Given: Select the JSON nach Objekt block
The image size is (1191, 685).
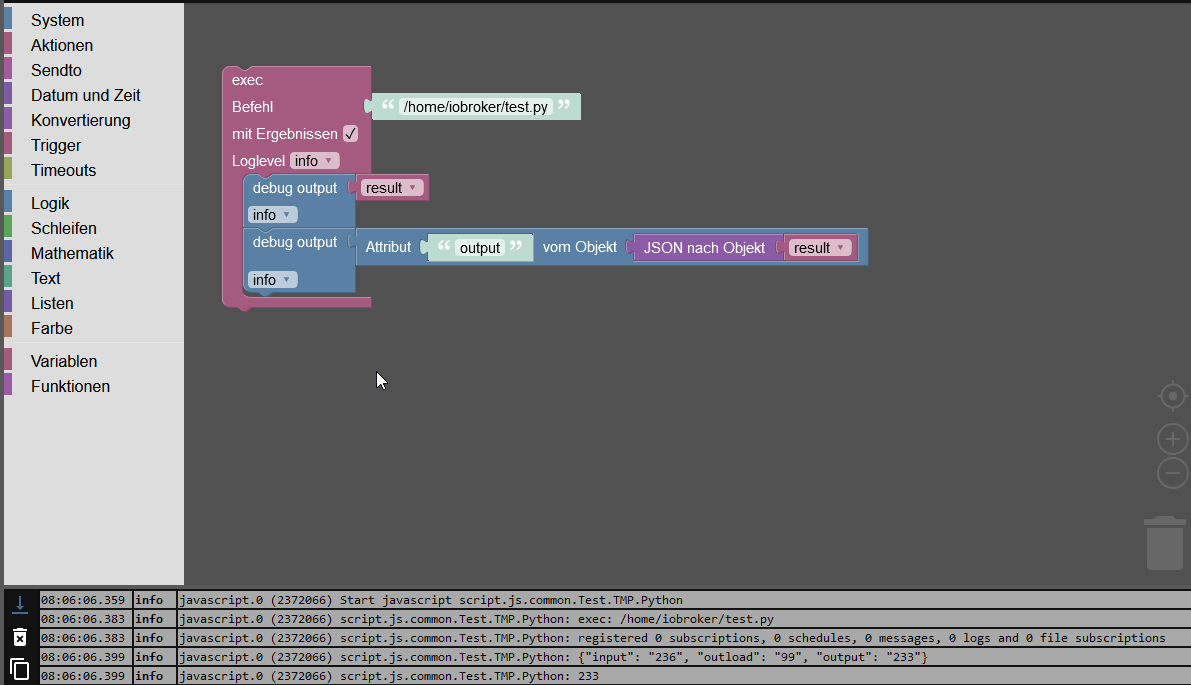Looking at the screenshot, I should point(704,248).
